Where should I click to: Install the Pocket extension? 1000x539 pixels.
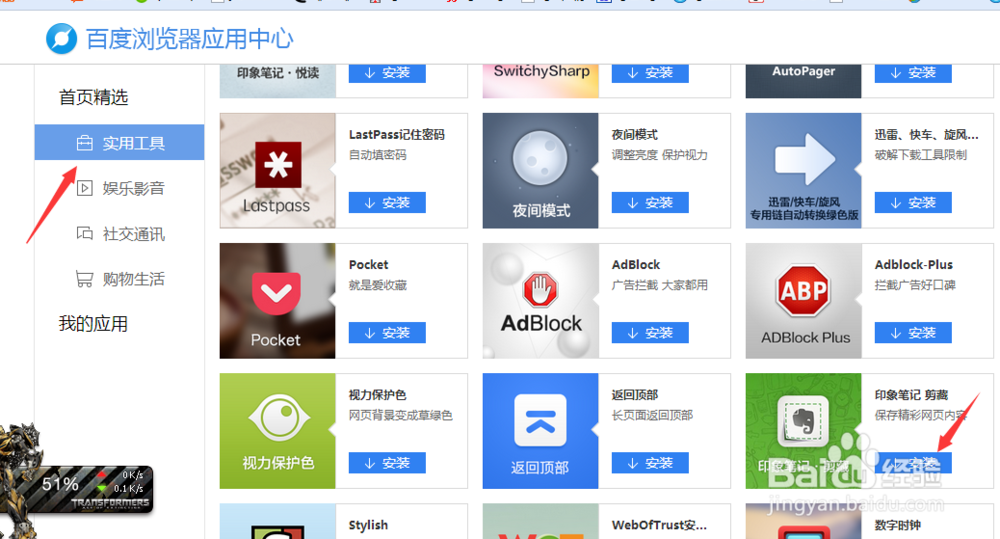tap(387, 332)
